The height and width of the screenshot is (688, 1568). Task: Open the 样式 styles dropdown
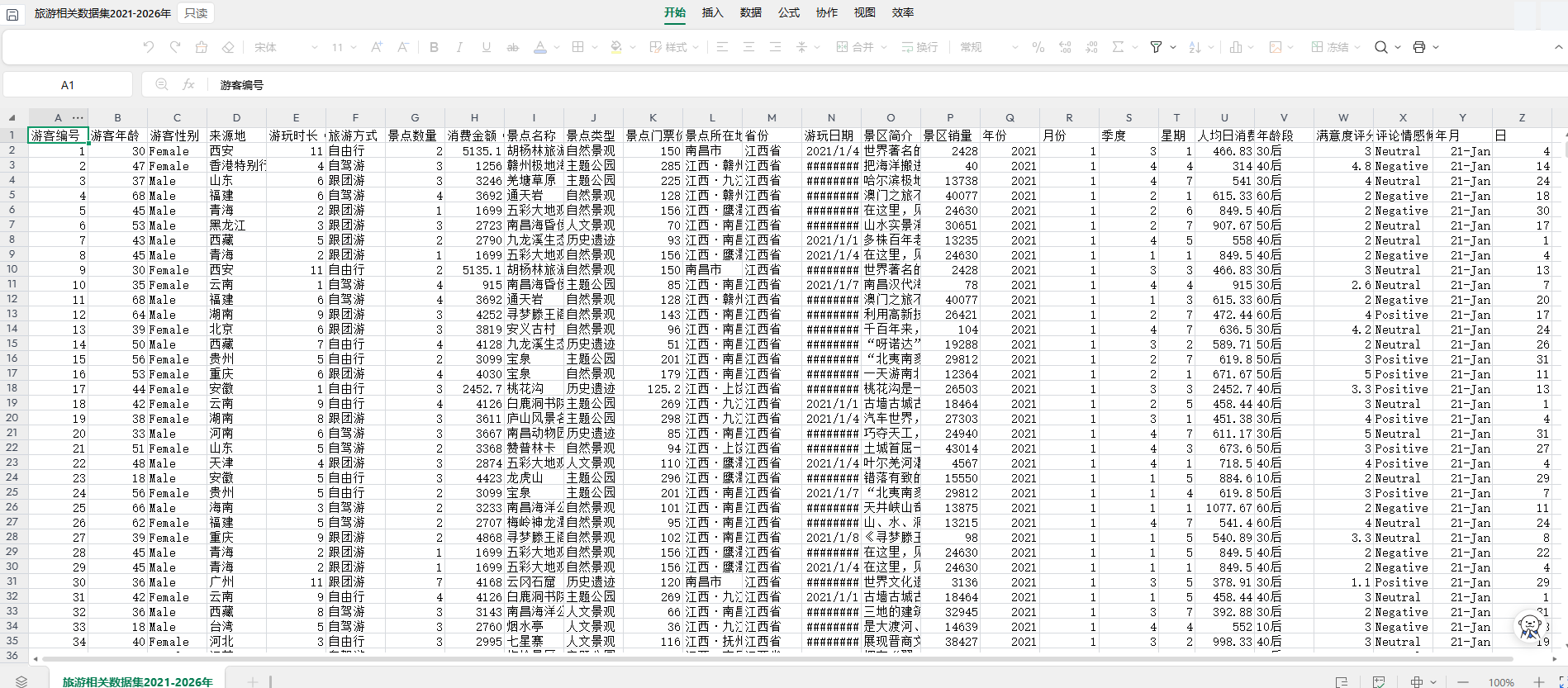(674, 47)
